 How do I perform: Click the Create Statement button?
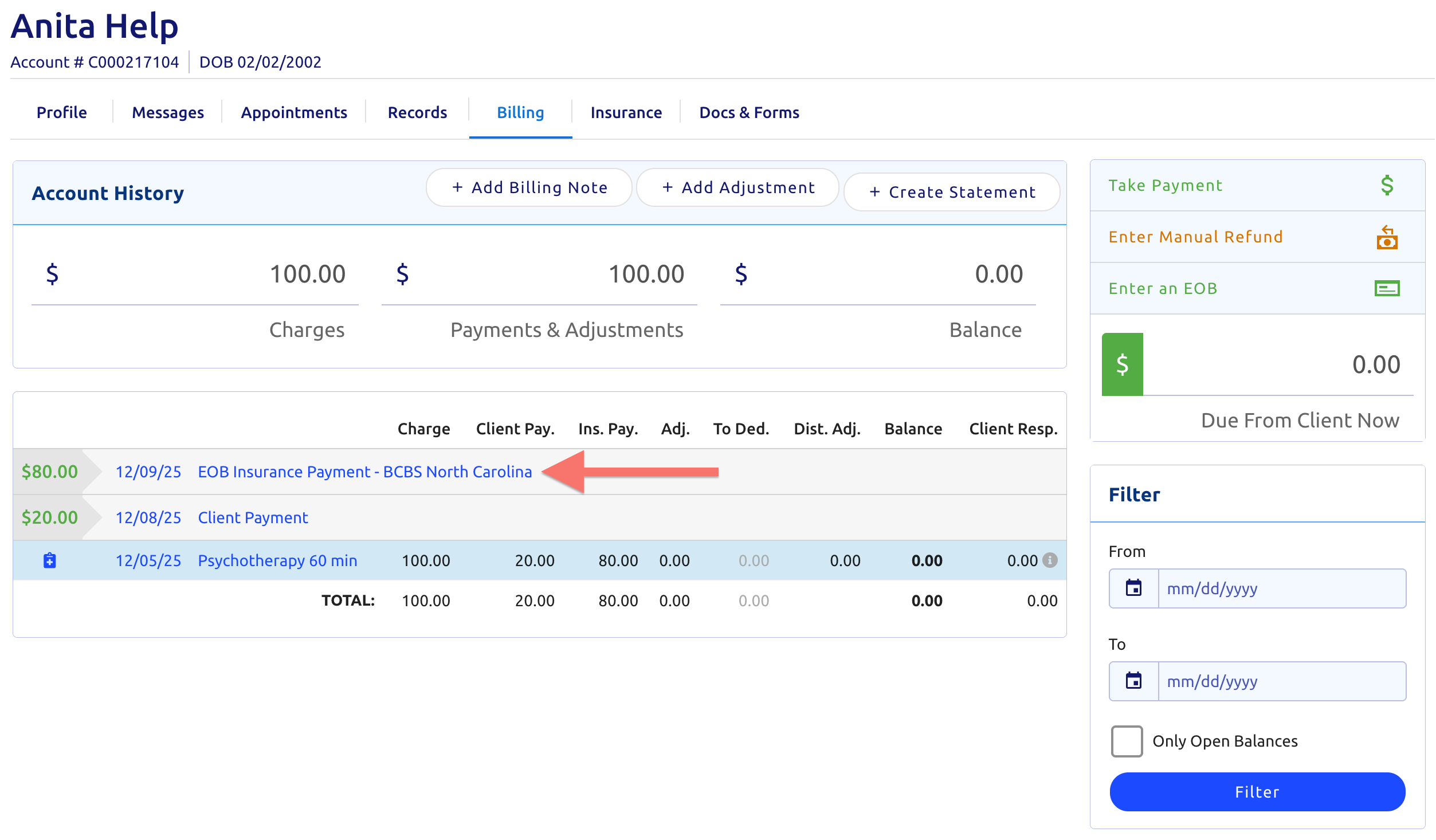point(952,192)
